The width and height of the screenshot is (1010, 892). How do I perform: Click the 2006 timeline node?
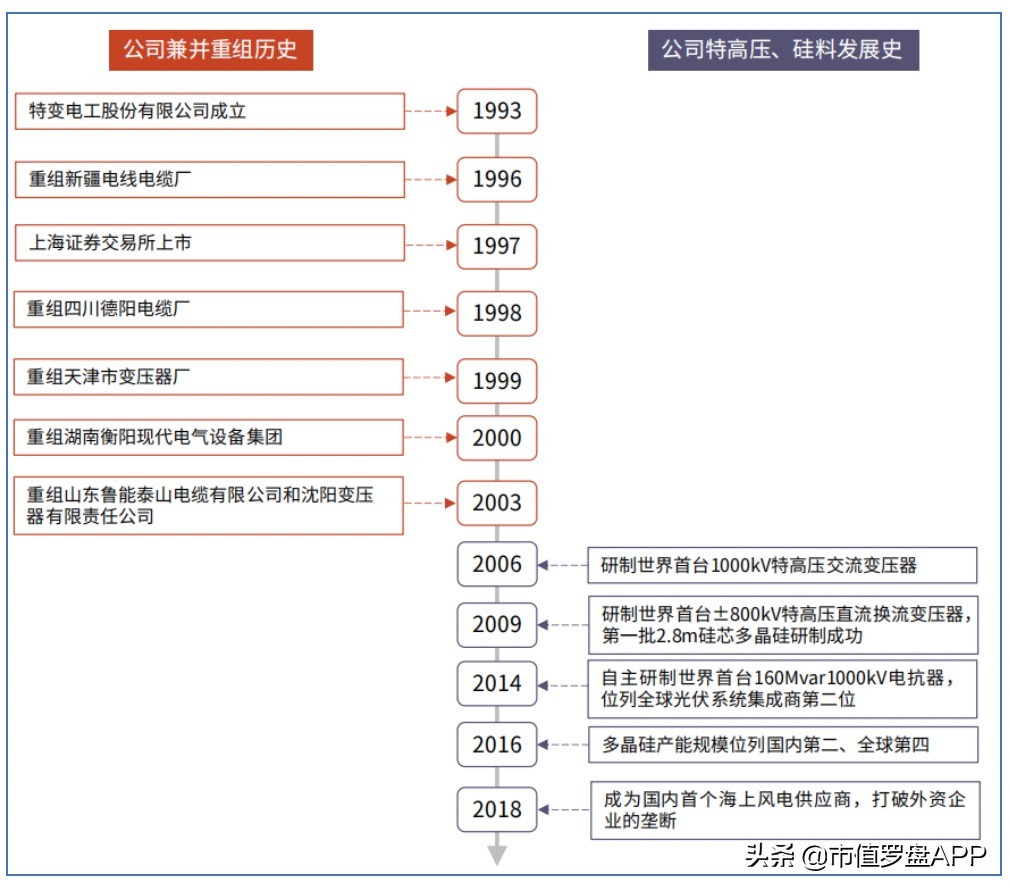coord(496,565)
